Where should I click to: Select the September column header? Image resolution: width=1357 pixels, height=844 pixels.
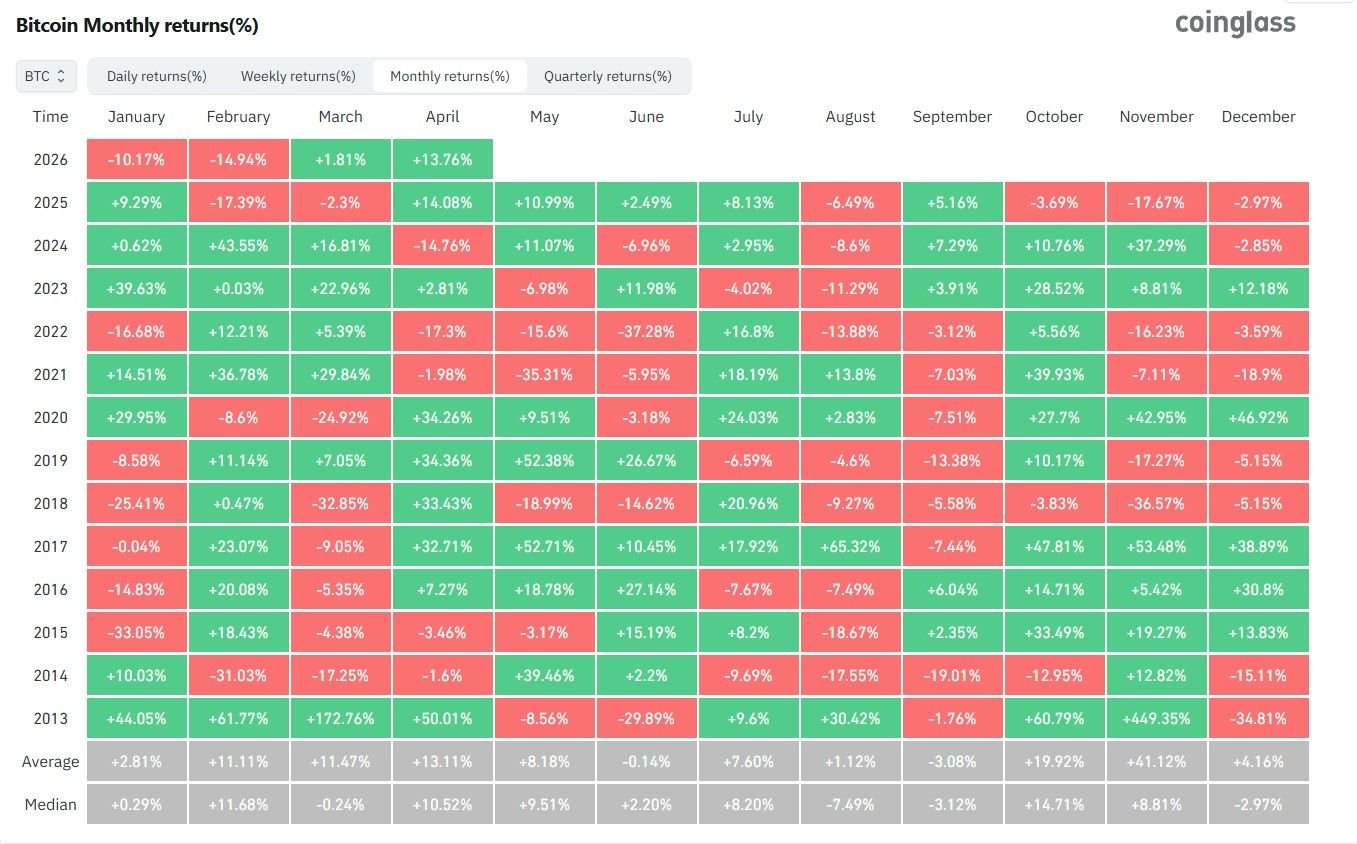point(951,117)
